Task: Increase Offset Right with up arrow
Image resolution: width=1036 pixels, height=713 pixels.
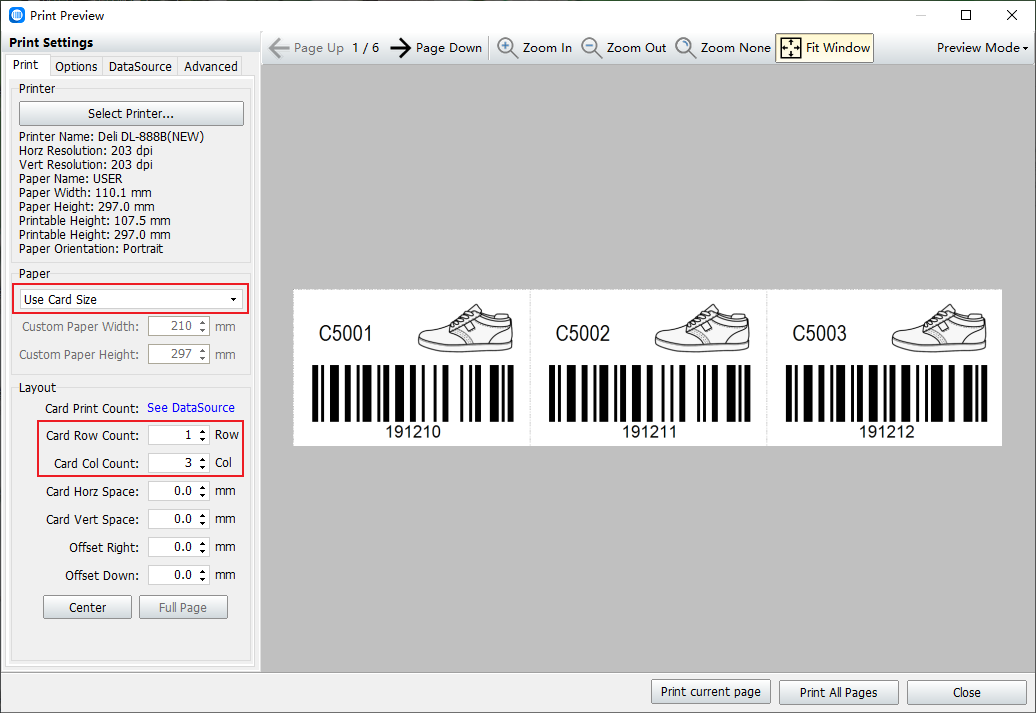Action: (203, 543)
